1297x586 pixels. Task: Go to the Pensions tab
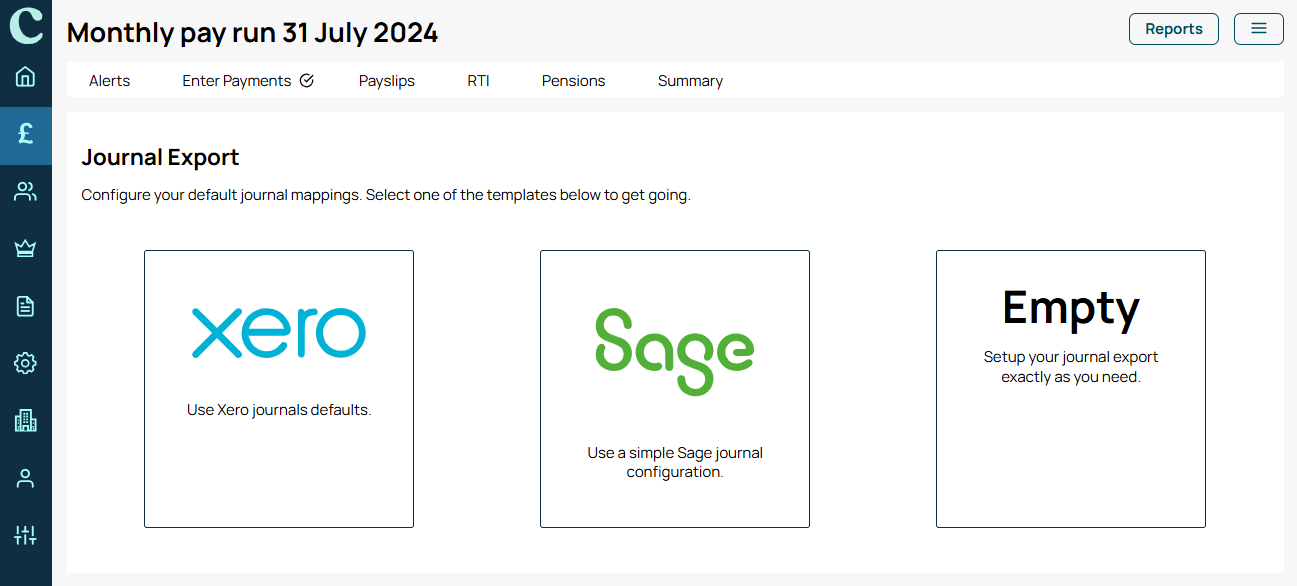(x=573, y=81)
